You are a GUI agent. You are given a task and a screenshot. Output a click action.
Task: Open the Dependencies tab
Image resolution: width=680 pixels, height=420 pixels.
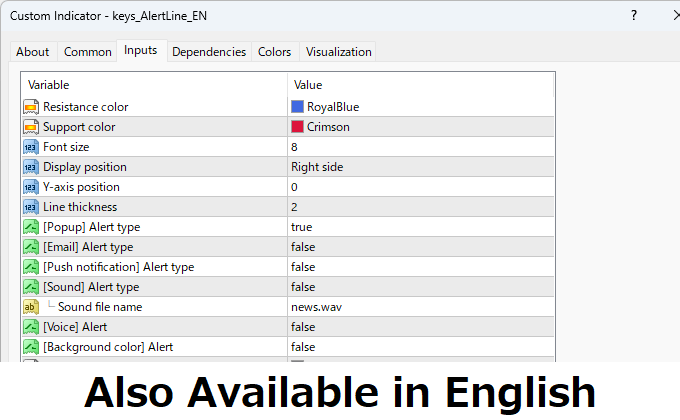tap(209, 52)
